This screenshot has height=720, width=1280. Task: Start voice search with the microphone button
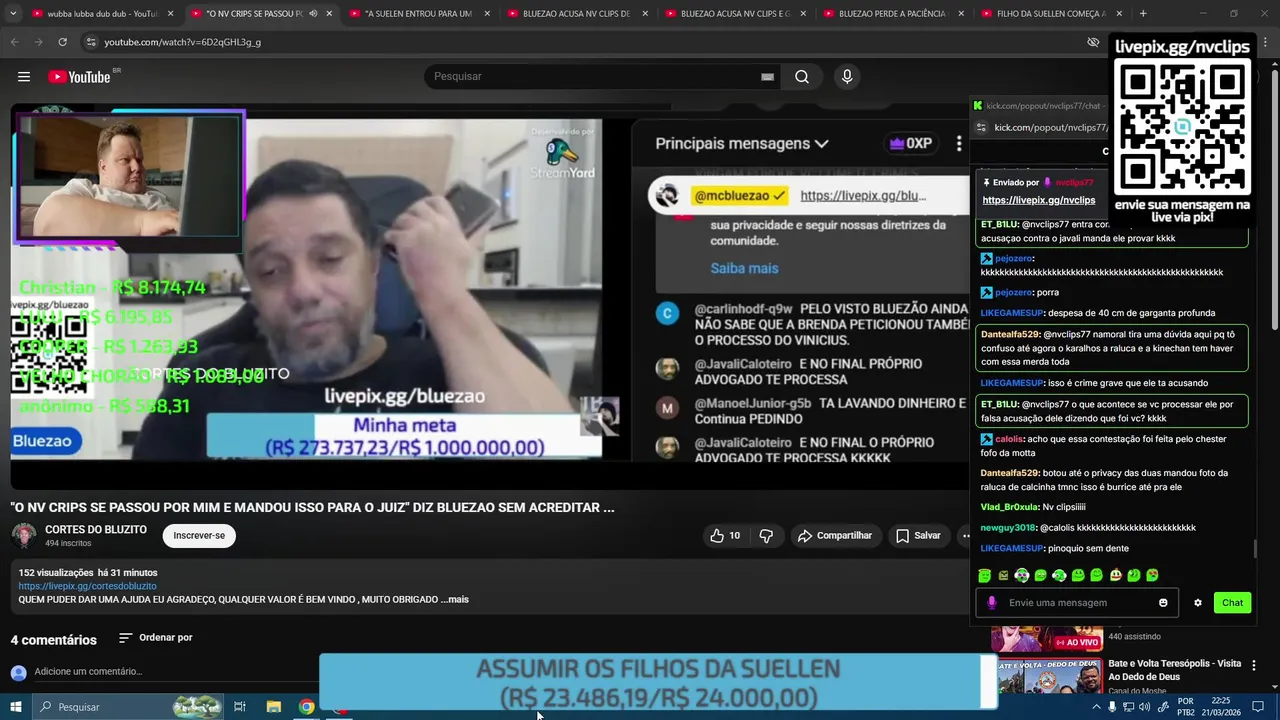847,77
